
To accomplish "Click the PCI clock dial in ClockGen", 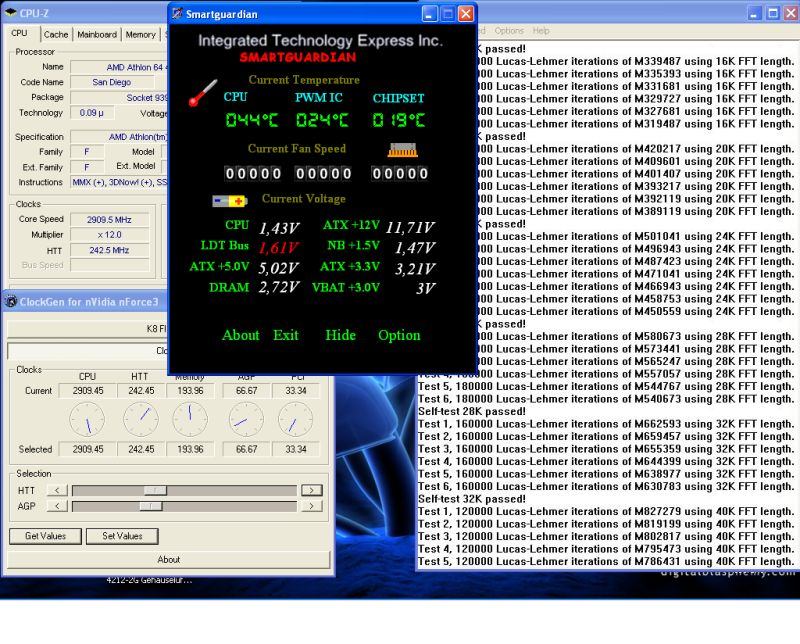I will coord(295,419).
